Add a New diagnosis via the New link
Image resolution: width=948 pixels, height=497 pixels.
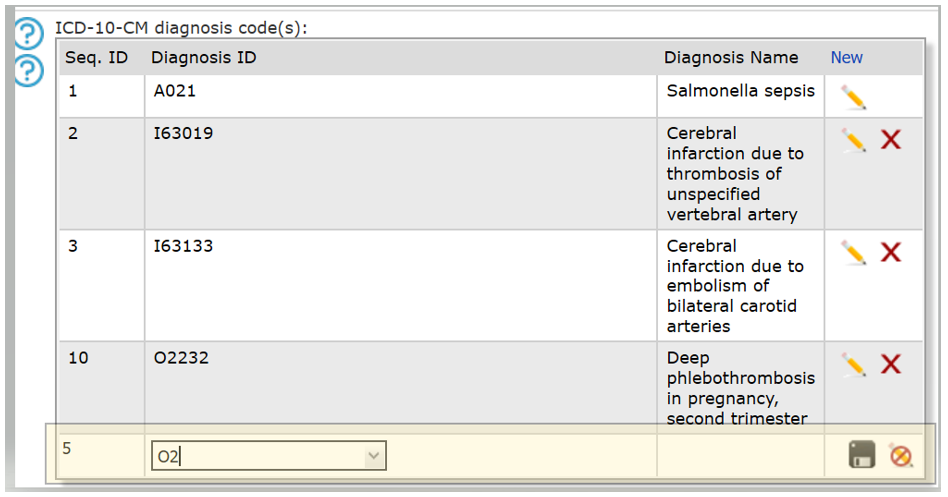coord(846,57)
